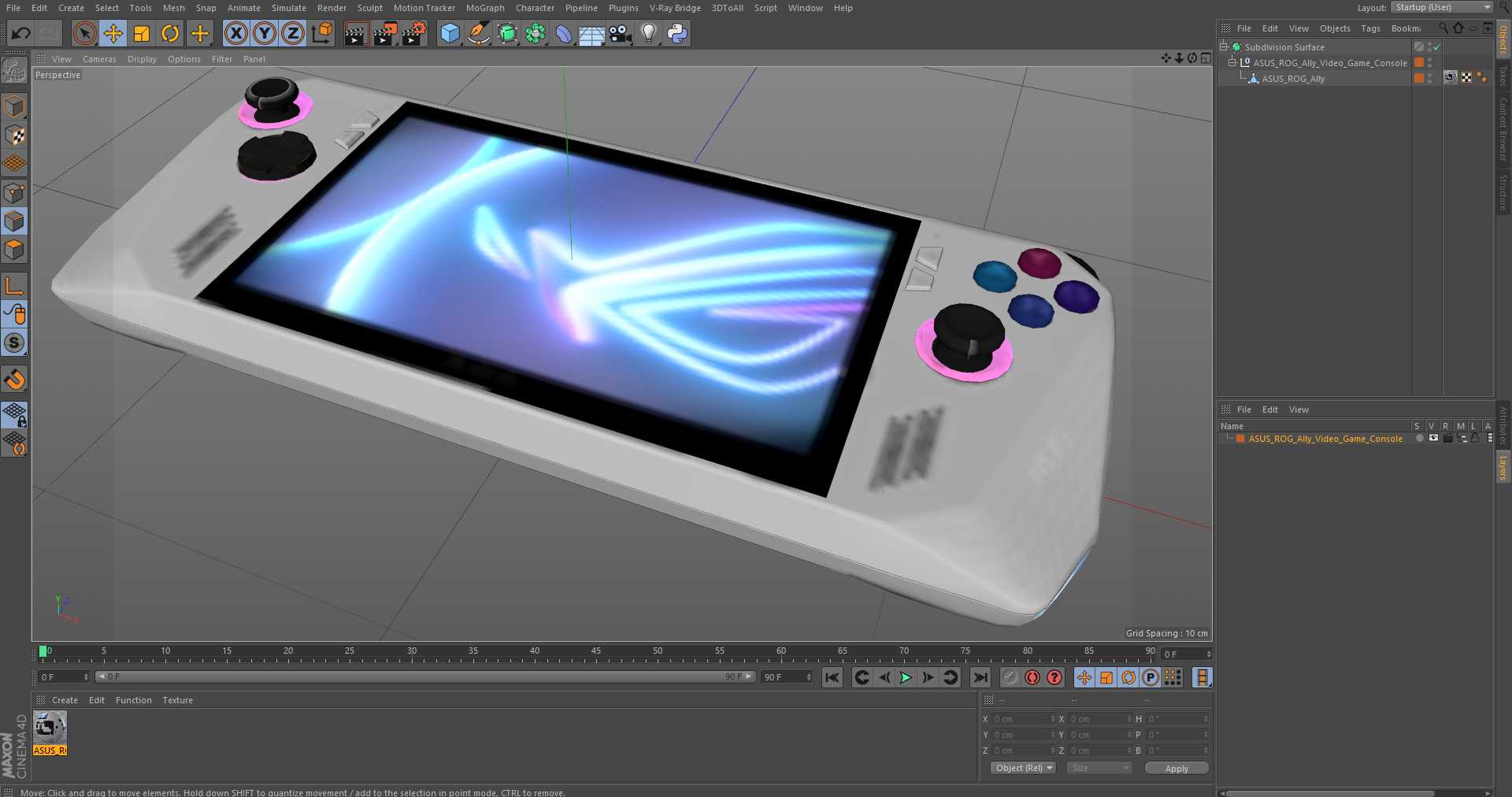This screenshot has width=1512, height=797.
Task: Switch to Edges mode
Action: click(x=14, y=221)
